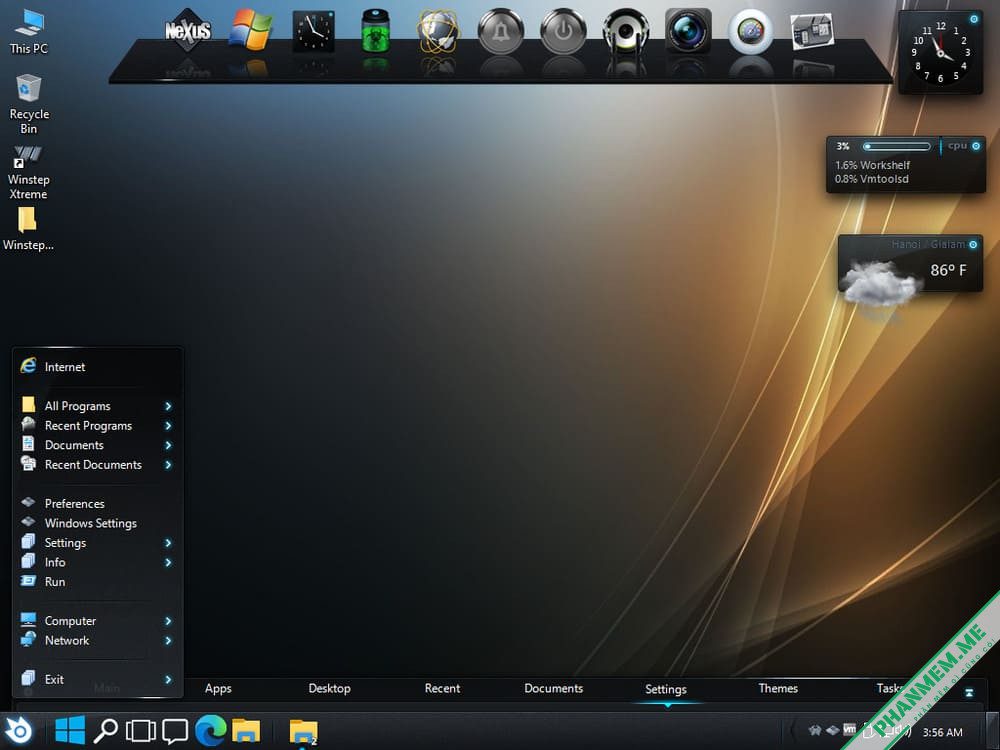Expand the Settings submenu arrow in the menu
The height and width of the screenshot is (750, 1000).
168,543
